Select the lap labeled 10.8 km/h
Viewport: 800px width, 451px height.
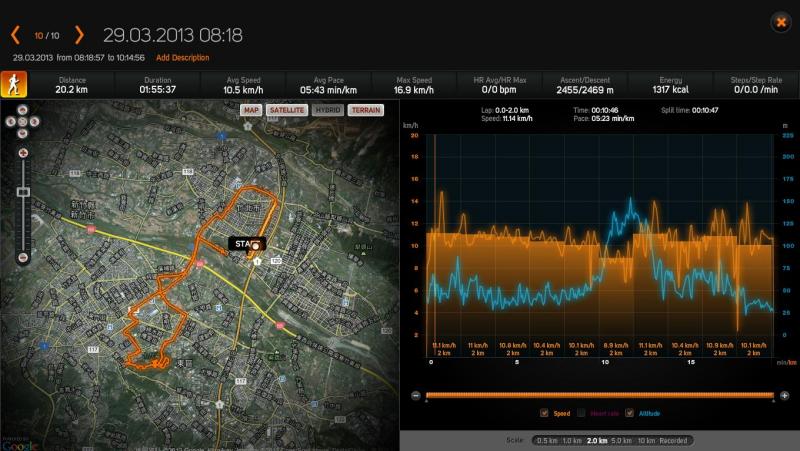(x=512, y=349)
